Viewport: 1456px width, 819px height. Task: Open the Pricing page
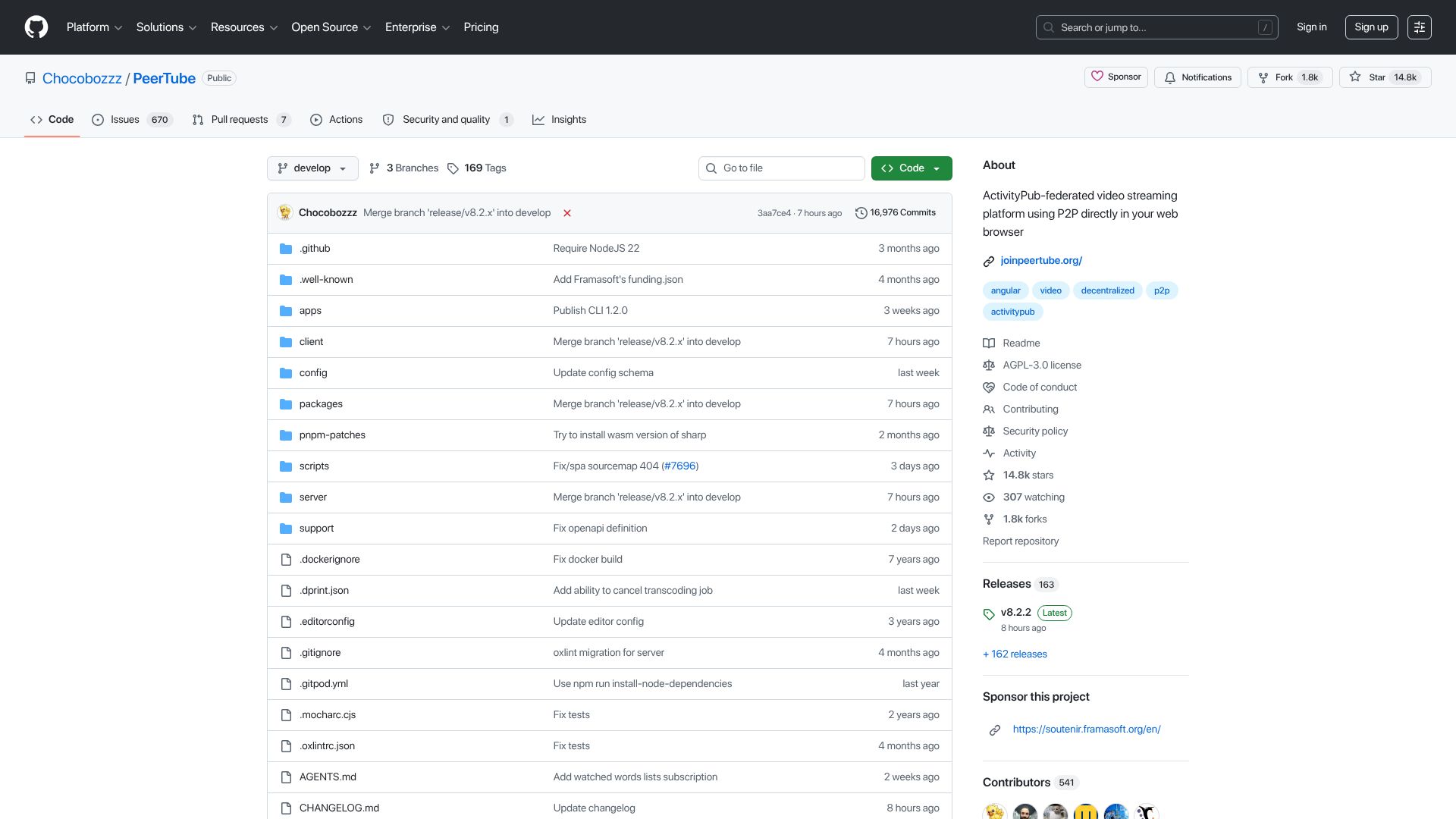481,27
